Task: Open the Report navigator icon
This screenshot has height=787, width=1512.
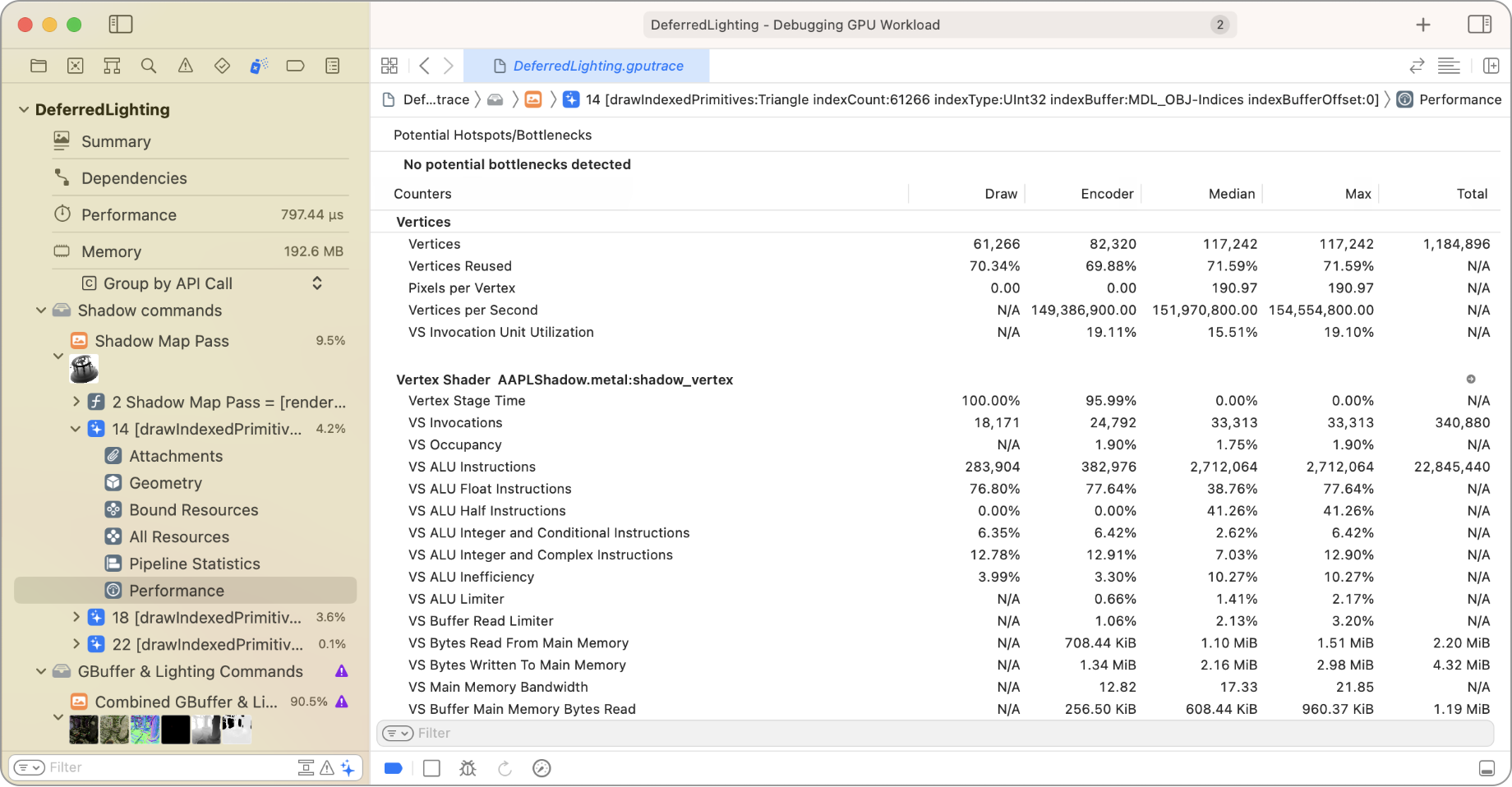Action: (x=333, y=66)
